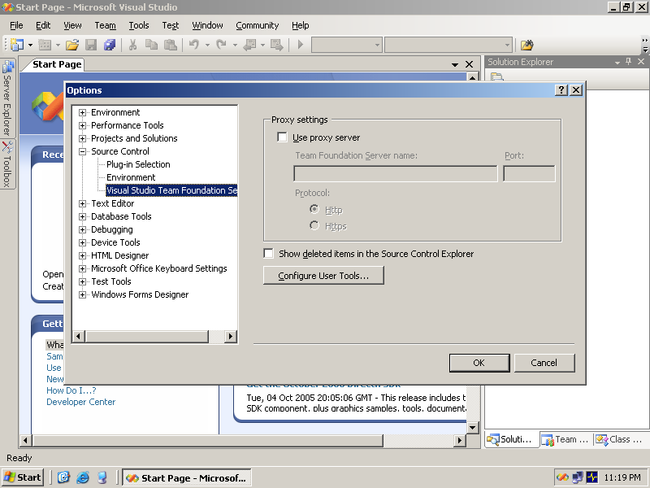
Task: Click tree horizontal scrollbar right arrow
Action: click(x=230, y=336)
